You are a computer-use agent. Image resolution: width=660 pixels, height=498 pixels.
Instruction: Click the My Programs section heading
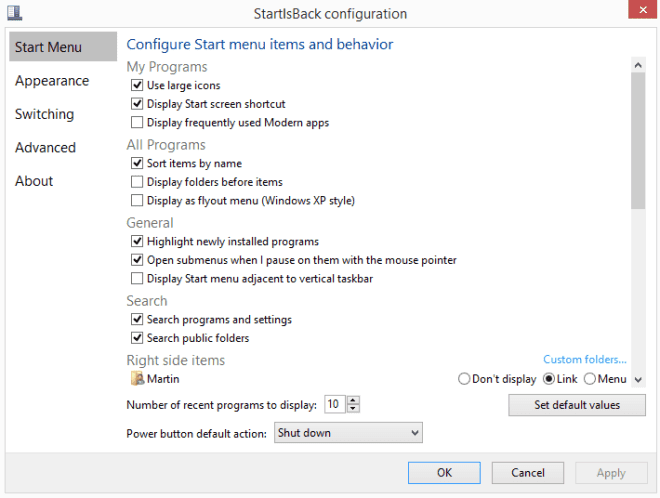(167, 67)
